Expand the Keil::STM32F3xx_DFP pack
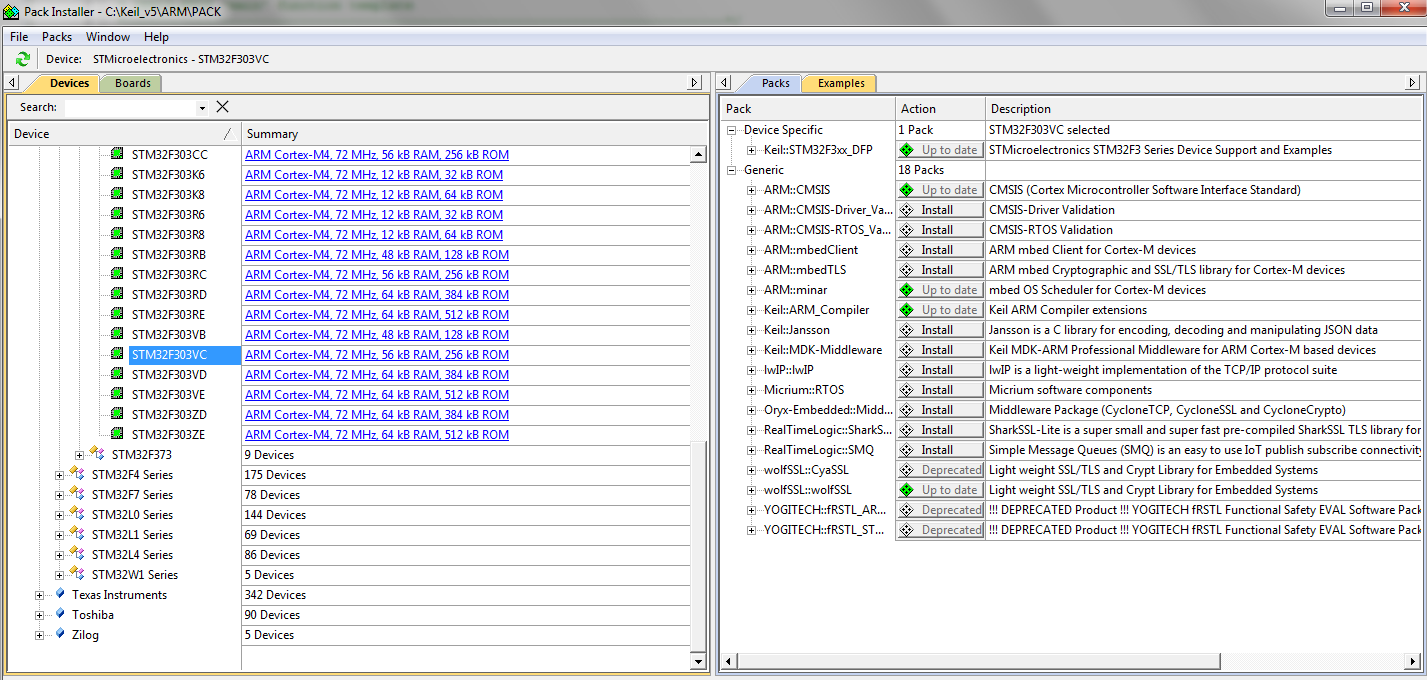1427x680 pixels. 752,150
